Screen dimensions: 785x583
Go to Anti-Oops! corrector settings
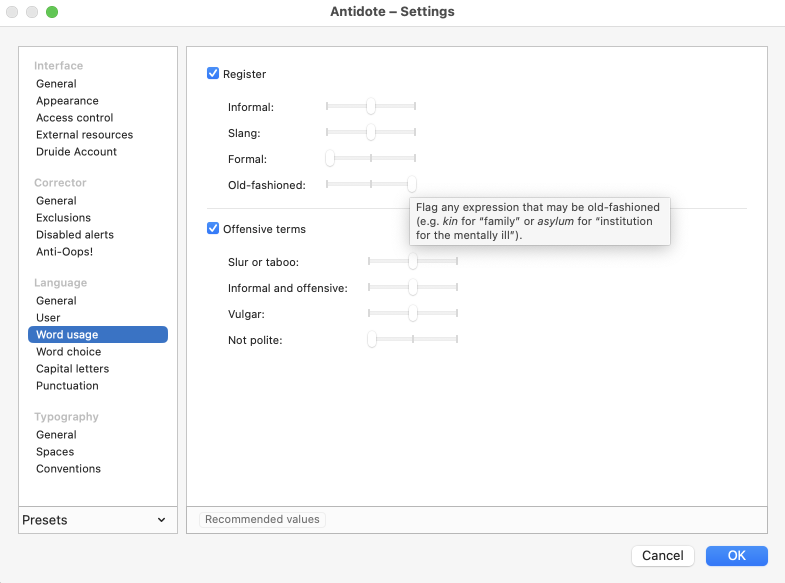coord(64,252)
